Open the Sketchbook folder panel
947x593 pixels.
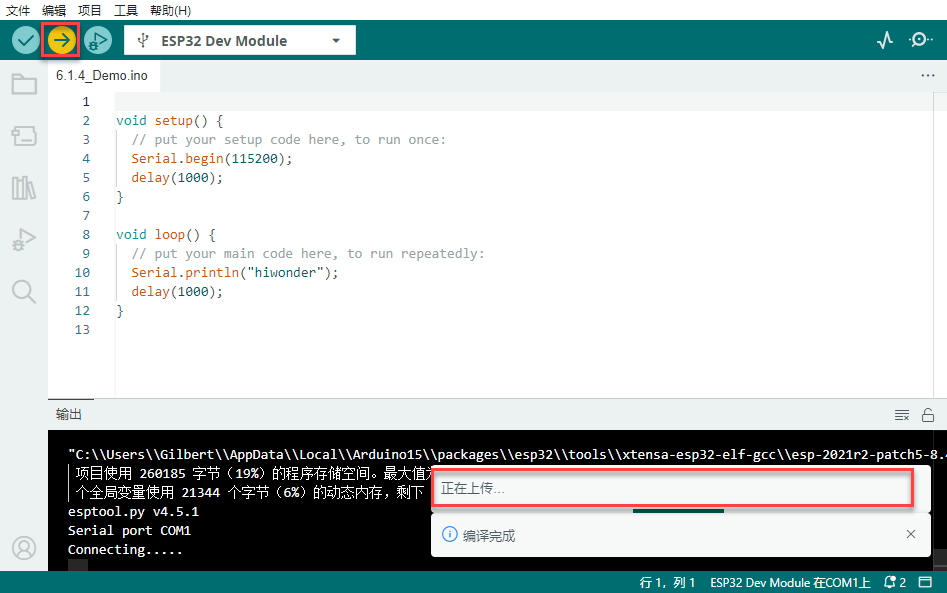point(24,84)
